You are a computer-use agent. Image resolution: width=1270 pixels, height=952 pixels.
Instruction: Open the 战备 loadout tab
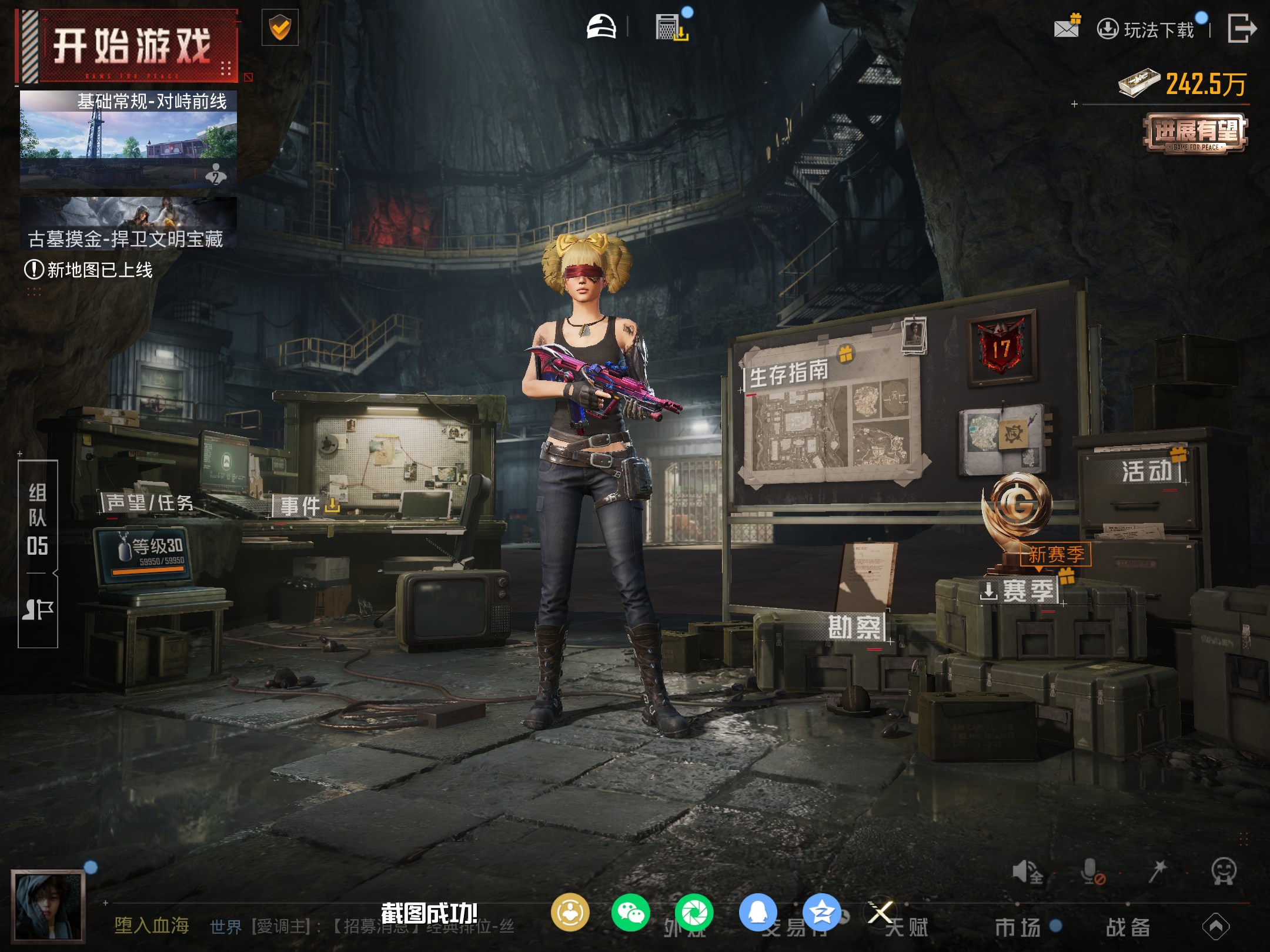1128,927
